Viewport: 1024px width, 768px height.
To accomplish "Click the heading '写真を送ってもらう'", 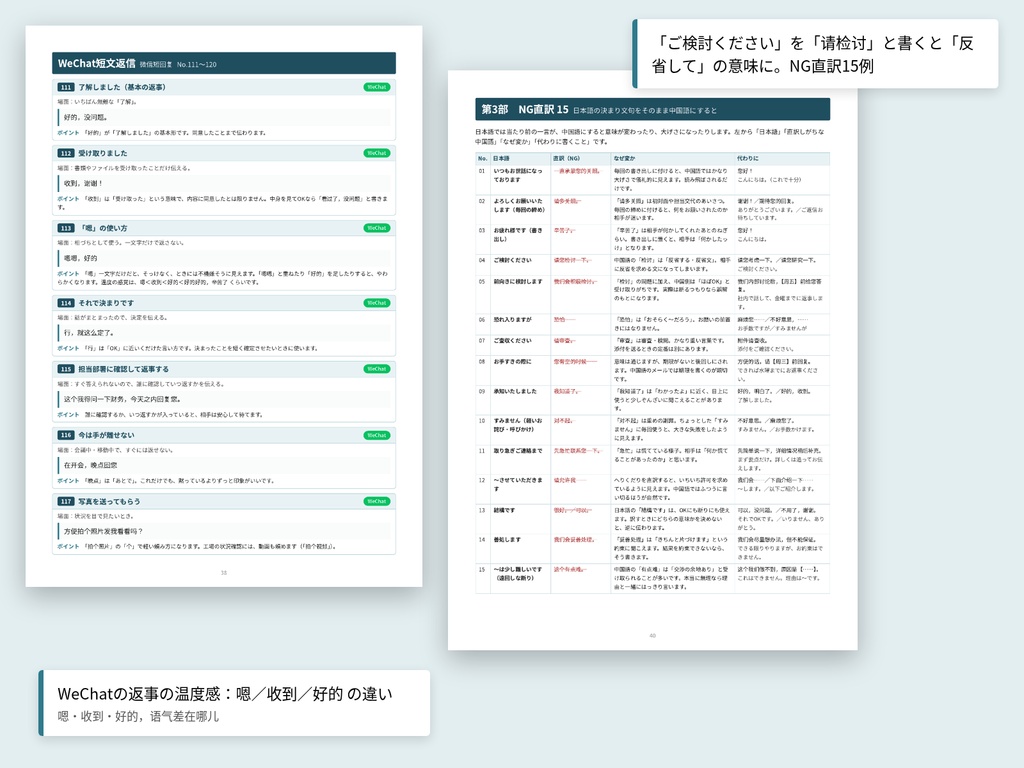I will pos(109,502).
